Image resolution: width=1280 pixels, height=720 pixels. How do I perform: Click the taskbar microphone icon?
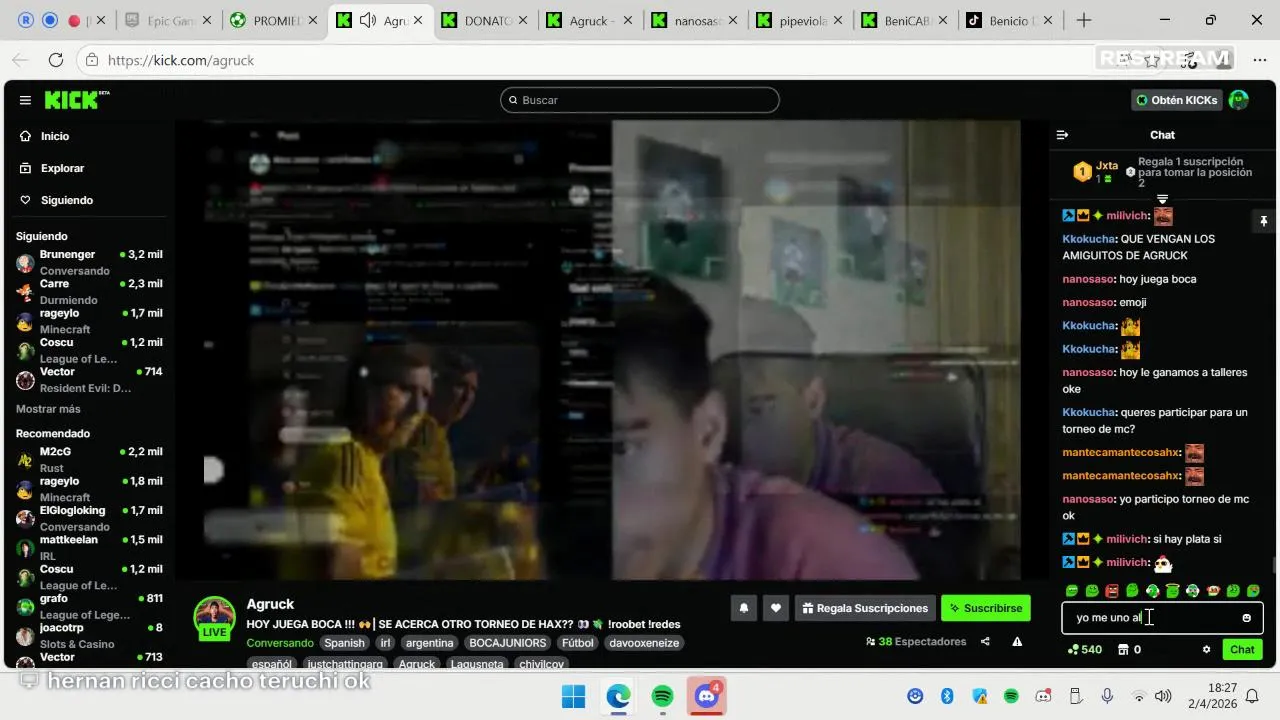tap(1107, 696)
